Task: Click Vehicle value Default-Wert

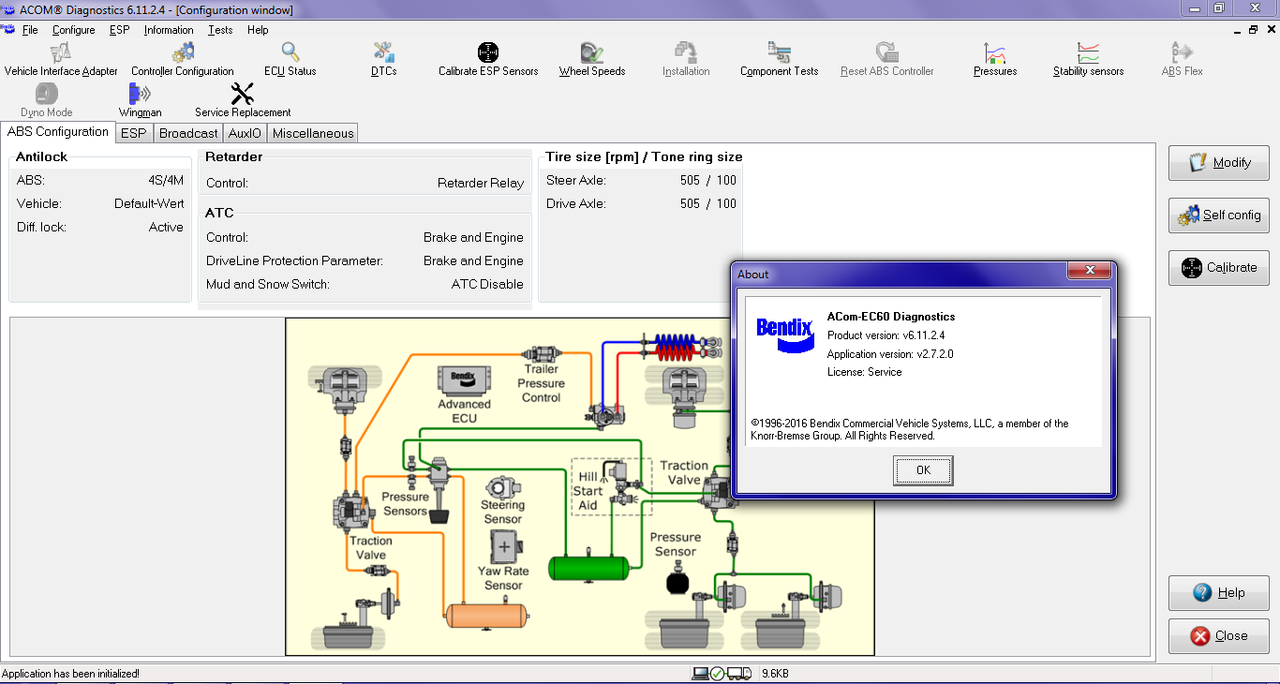Action: point(149,203)
